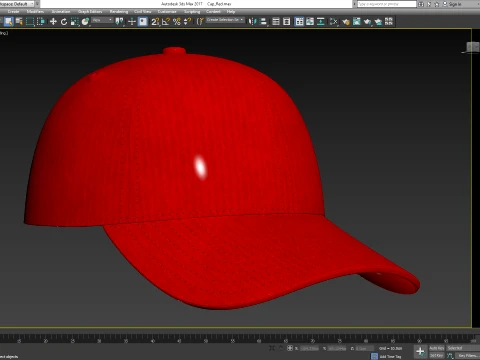Activate the Select and Place tool
This screenshot has width=480, height=360.
point(85,22)
